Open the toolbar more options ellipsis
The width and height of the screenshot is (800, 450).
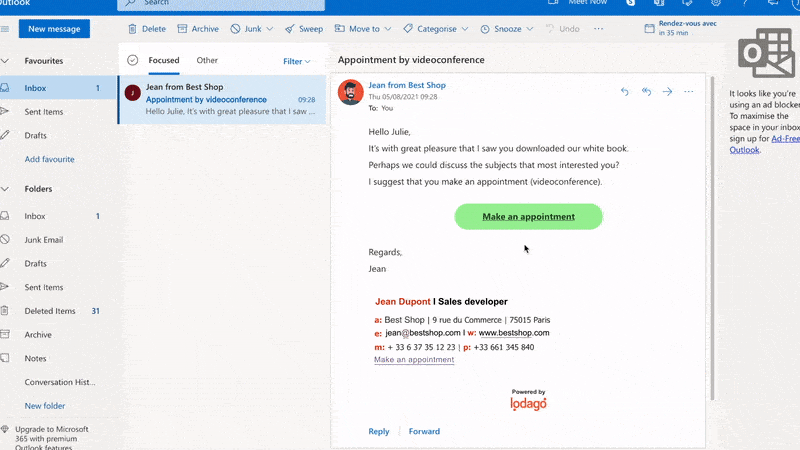(598, 29)
